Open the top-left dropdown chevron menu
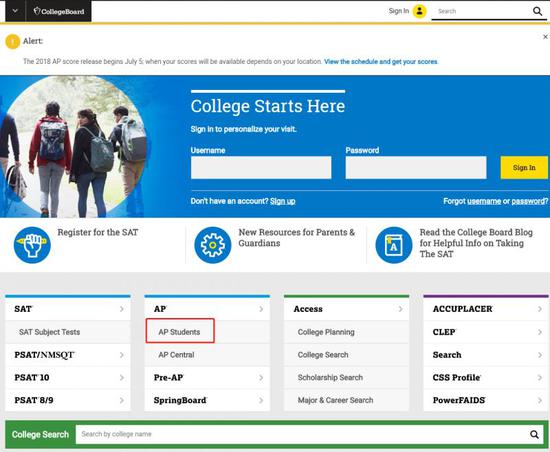The height and width of the screenshot is (452, 550). click(15, 11)
